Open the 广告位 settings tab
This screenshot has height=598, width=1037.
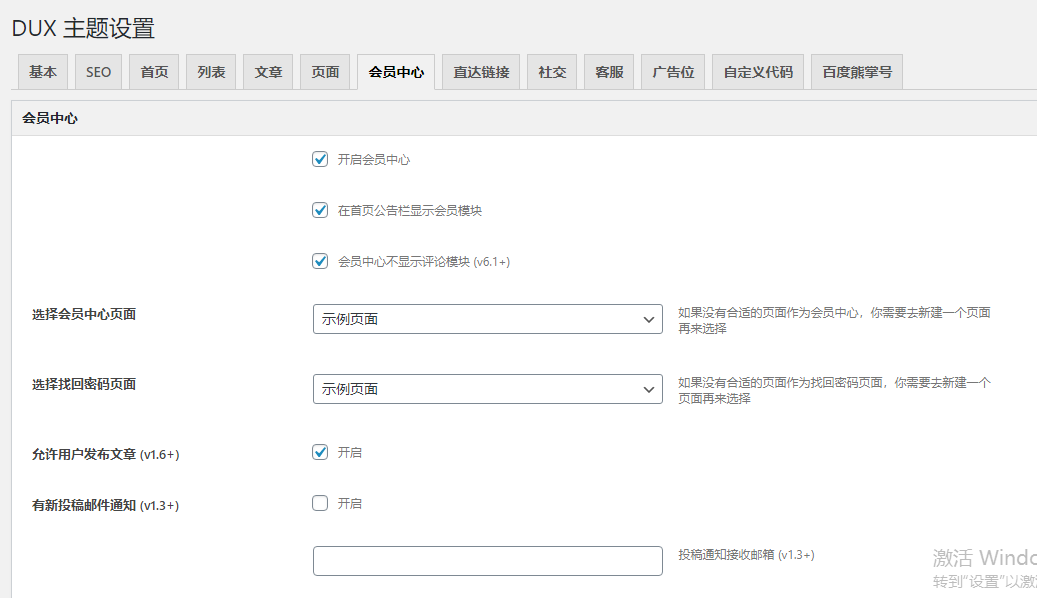[672, 71]
